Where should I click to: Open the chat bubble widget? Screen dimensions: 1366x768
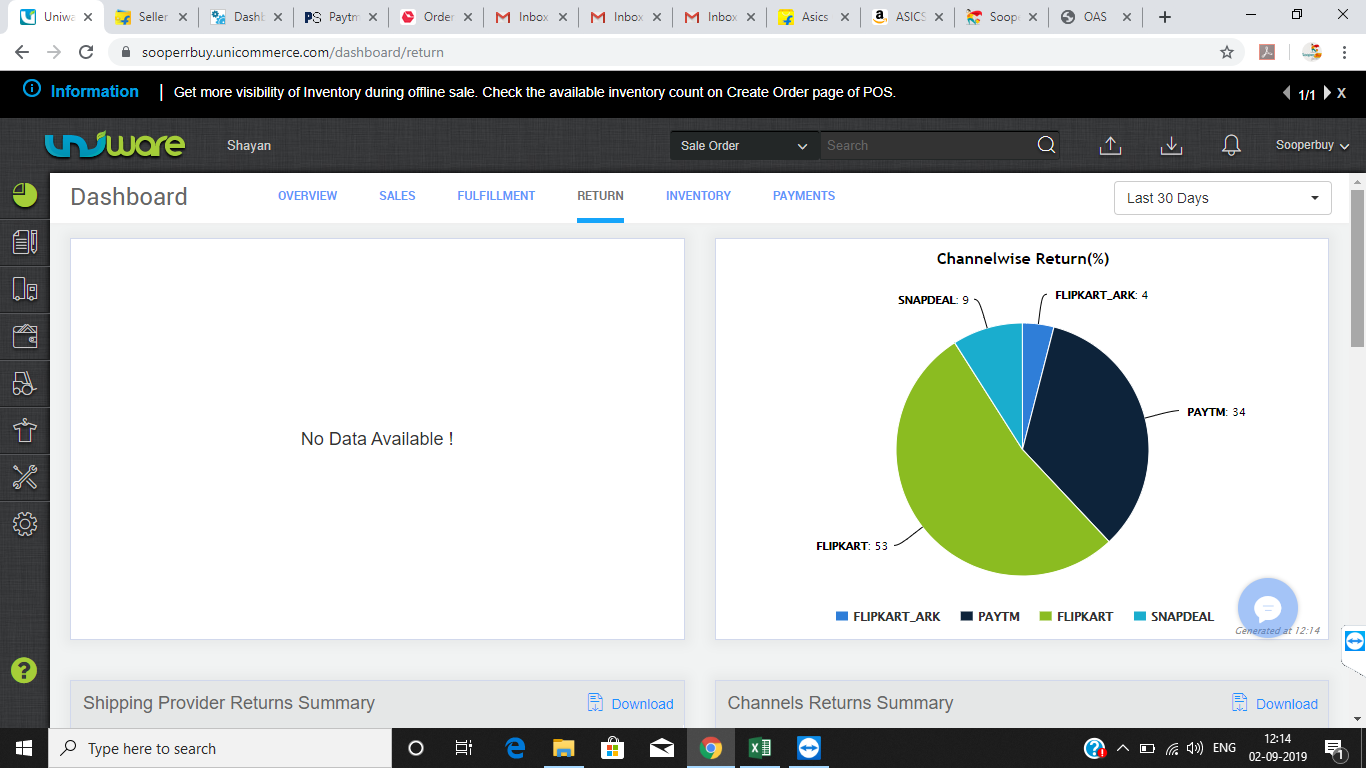(1267, 608)
